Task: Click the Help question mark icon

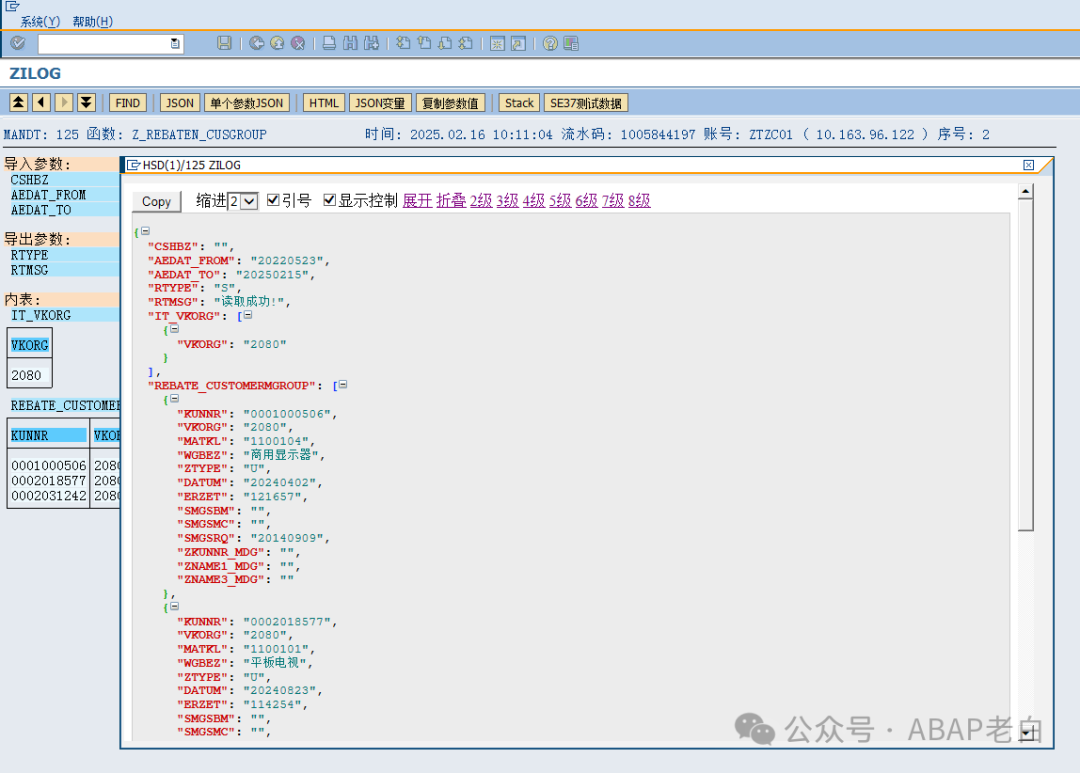Action: (x=550, y=43)
